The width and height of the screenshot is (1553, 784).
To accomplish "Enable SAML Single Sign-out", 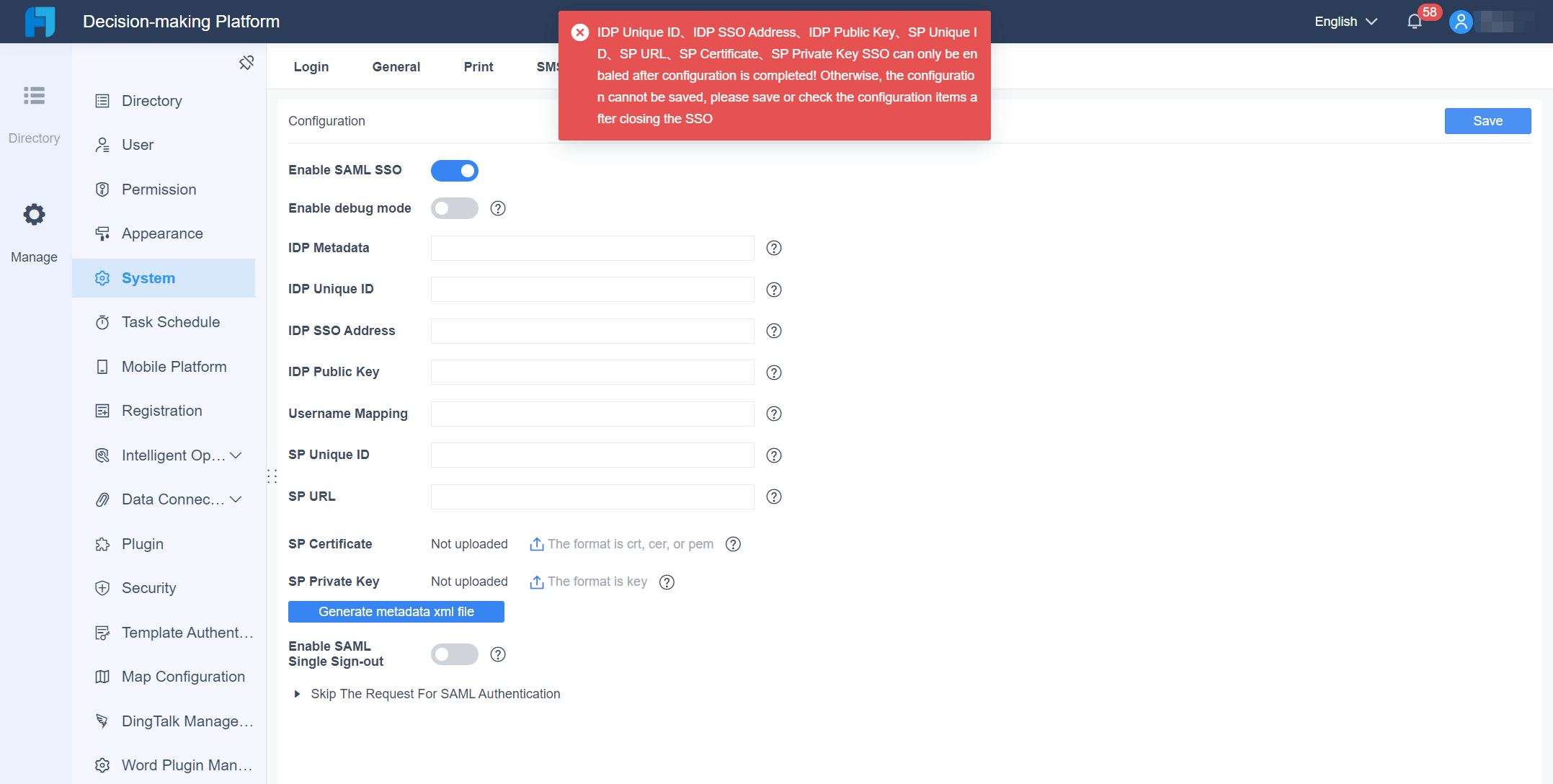I will 454,654.
